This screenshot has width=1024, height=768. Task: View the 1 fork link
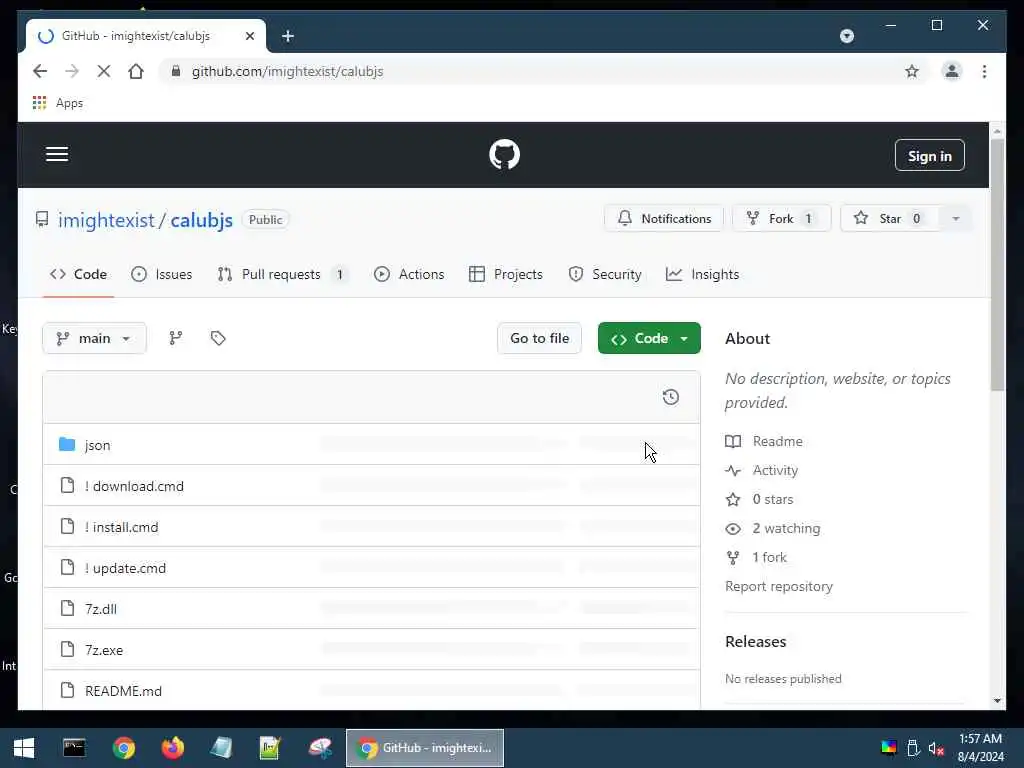[769, 558]
